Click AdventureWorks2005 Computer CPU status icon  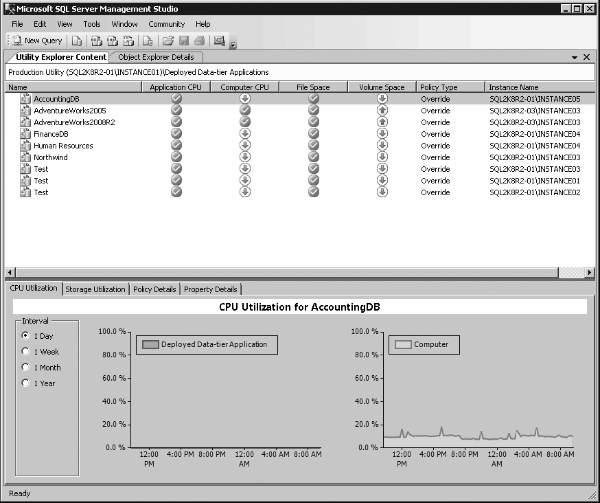click(245, 111)
